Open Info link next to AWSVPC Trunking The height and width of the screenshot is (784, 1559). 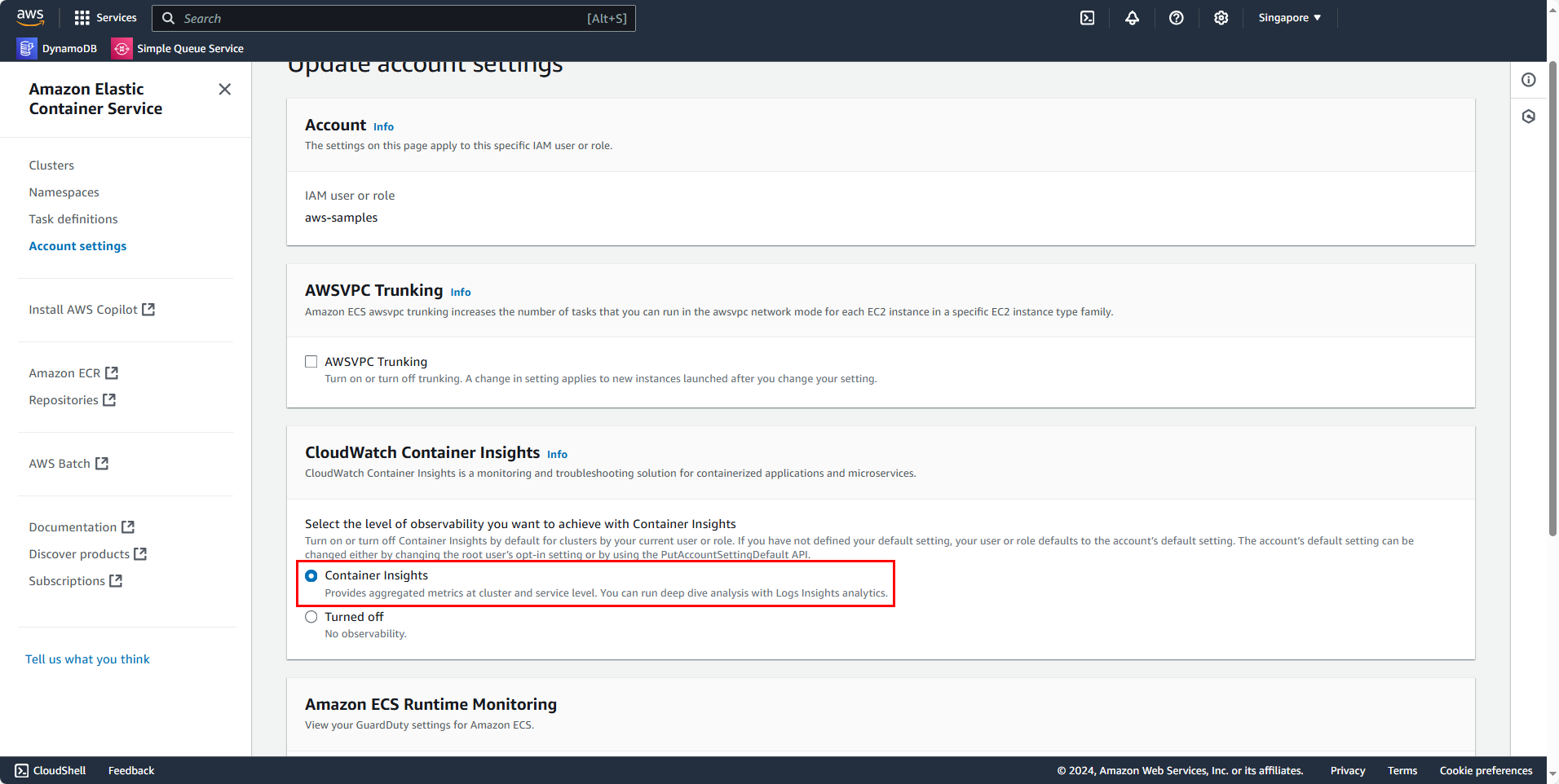tap(461, 293)
